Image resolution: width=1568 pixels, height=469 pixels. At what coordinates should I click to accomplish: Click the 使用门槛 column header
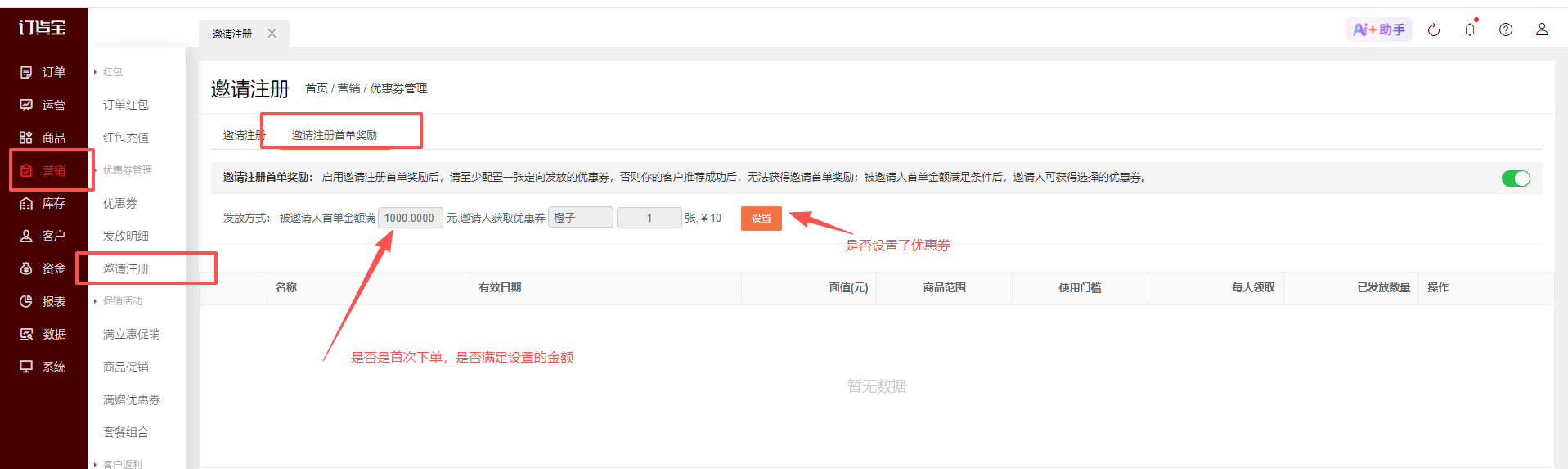1080,287
